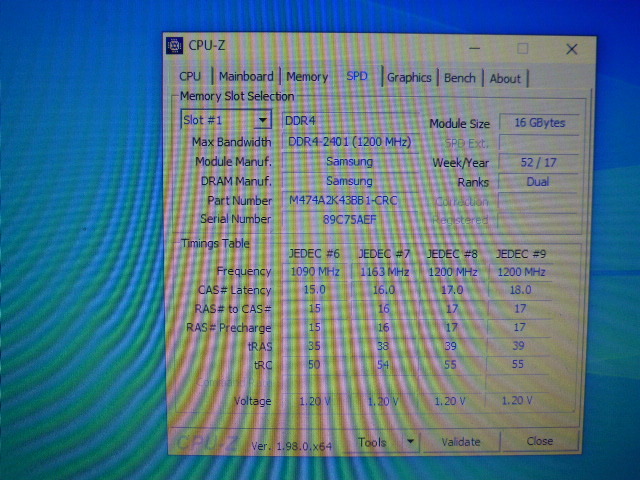Select the 1090 MHz frequency cell

coord(315,271)
